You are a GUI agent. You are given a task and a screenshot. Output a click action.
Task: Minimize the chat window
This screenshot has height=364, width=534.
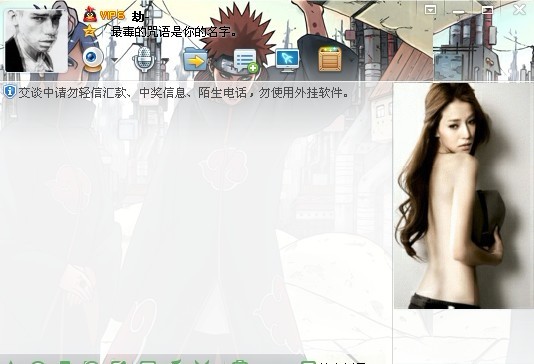tap(458, 12)
